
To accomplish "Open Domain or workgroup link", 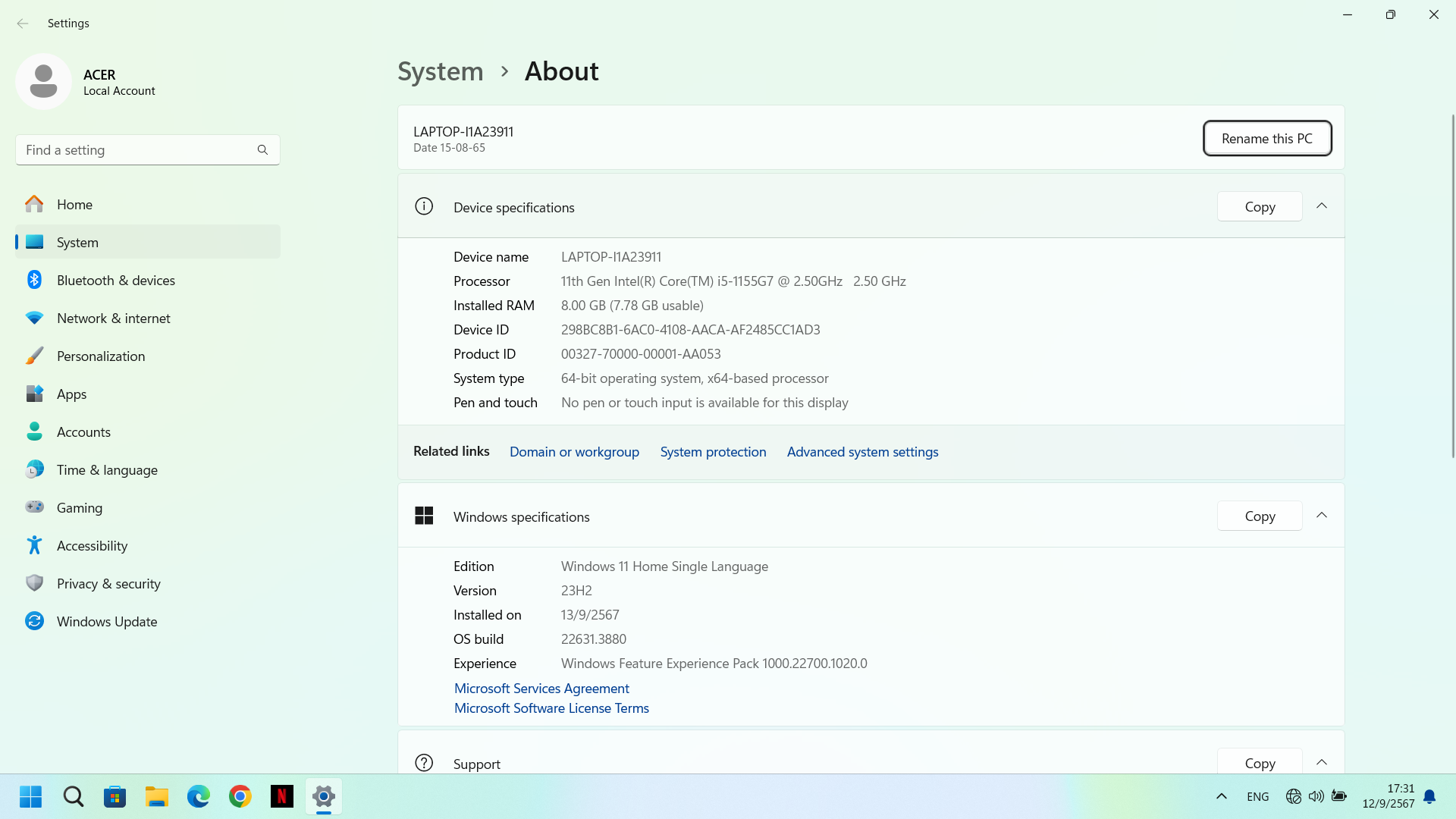I will [x=574, y=451].
